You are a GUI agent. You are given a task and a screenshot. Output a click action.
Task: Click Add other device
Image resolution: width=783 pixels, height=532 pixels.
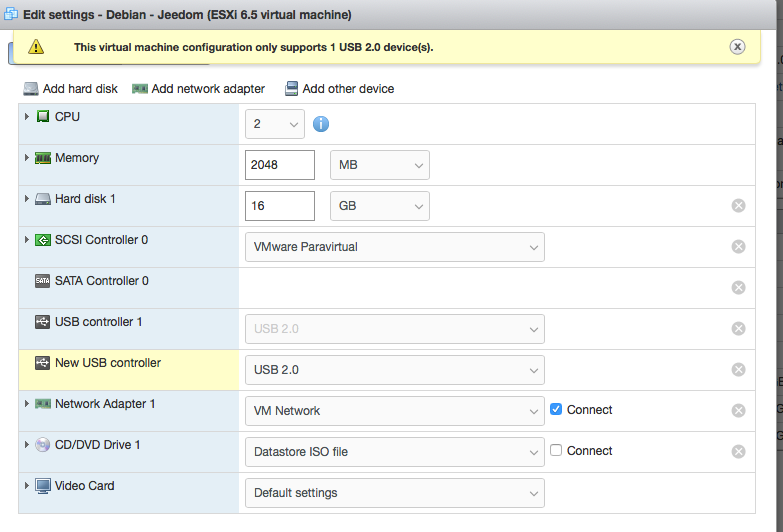339,89
